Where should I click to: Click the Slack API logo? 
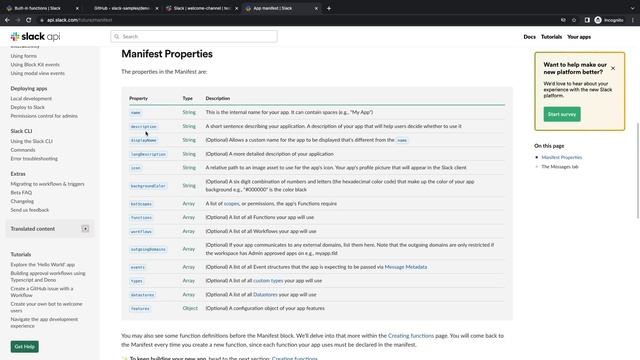(36, 37)
